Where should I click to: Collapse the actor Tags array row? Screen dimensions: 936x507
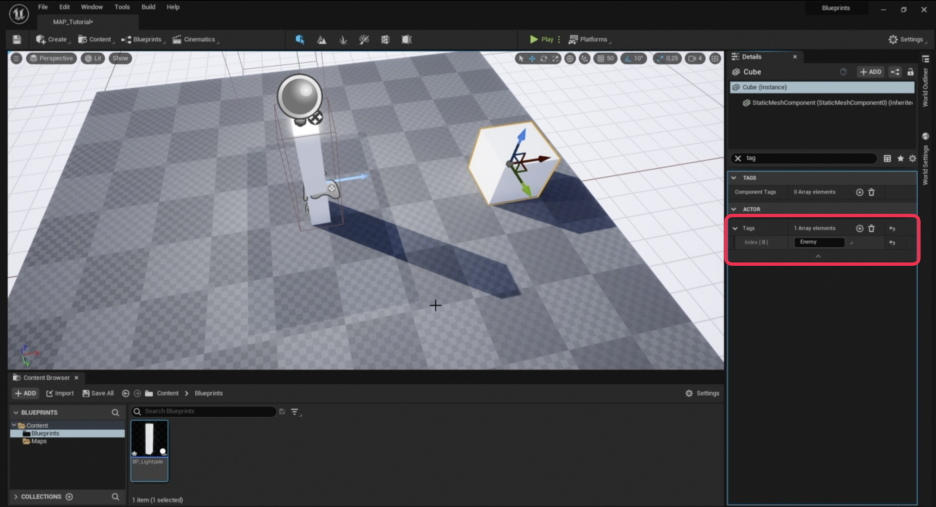pos(735,228)
